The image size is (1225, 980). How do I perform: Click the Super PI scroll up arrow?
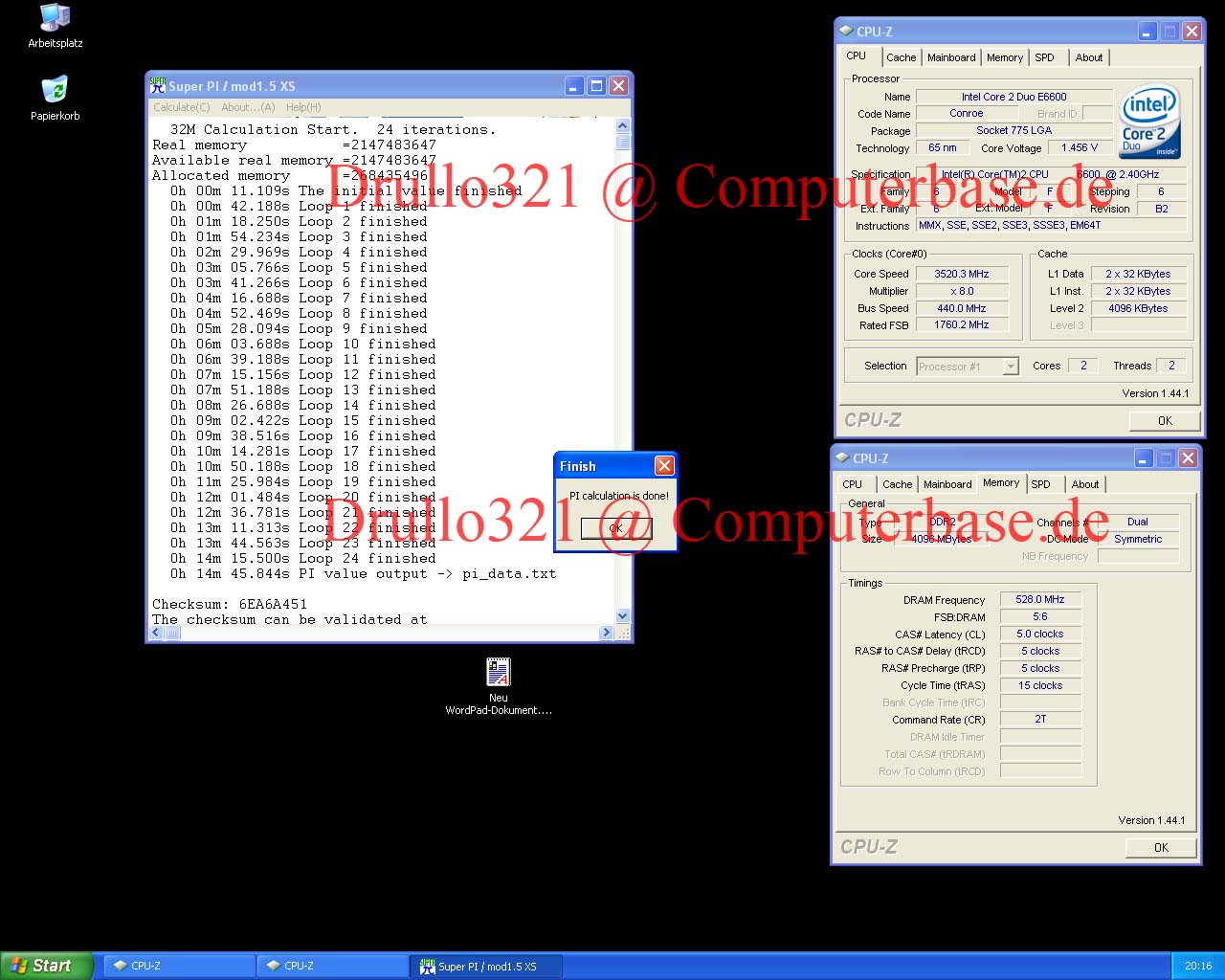coord(623,125)
